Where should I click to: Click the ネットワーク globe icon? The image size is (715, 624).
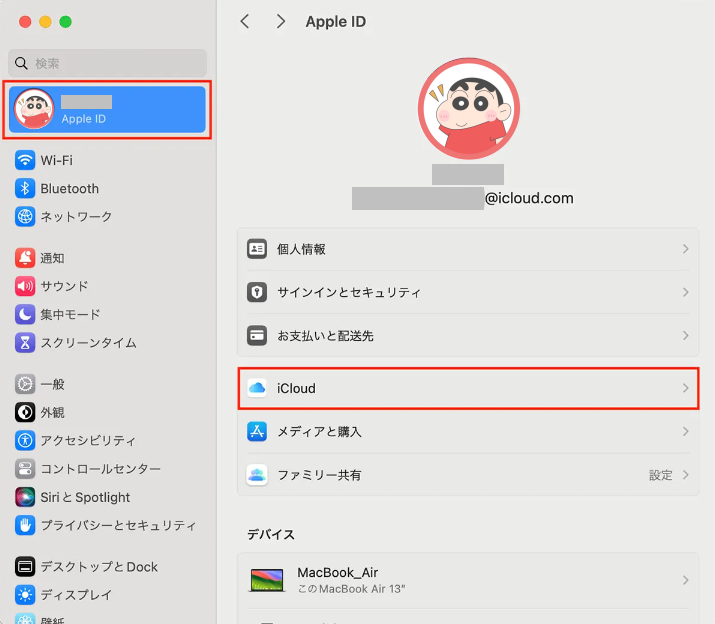(25, 217)
